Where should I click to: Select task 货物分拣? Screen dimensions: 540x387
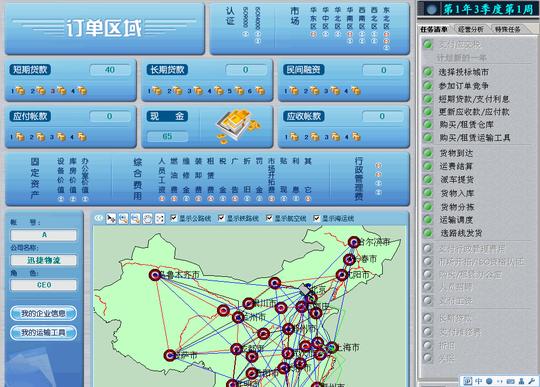tap(457, 207)
